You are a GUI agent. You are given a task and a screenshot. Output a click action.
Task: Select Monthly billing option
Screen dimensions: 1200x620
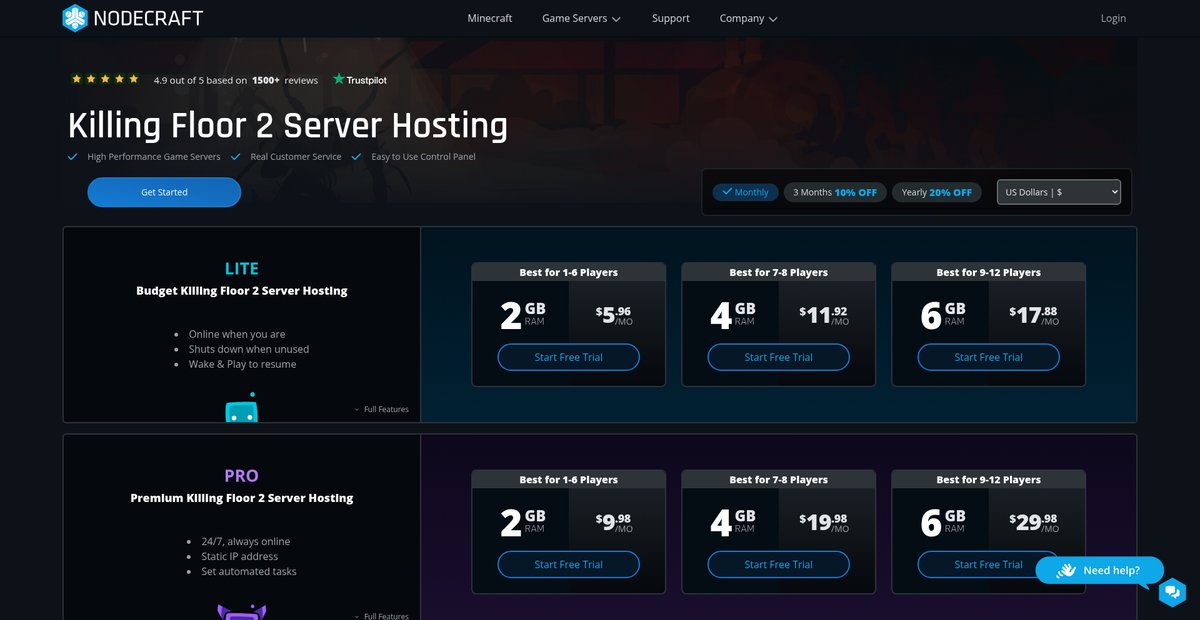745,192
